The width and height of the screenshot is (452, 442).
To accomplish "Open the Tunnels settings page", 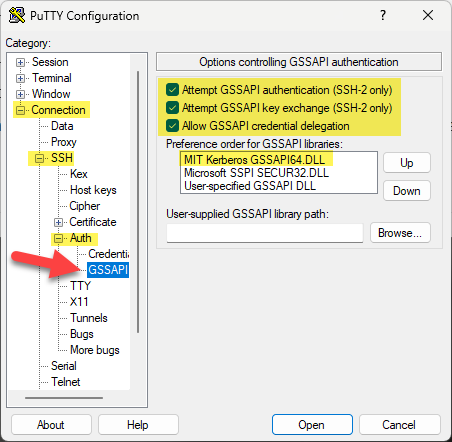I will tap(89, 318).
